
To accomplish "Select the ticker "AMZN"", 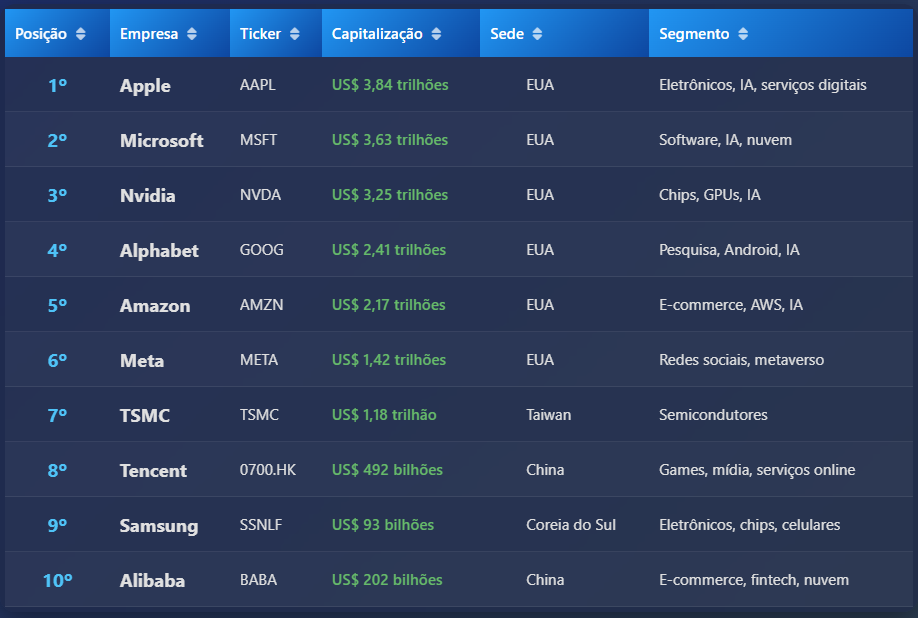I will tap(261, 305).
